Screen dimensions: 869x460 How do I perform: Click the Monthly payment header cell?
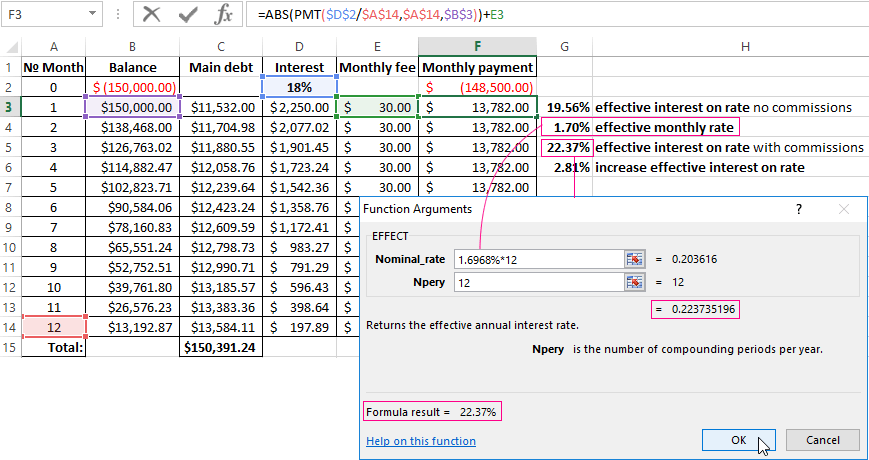tap(477, 67)
